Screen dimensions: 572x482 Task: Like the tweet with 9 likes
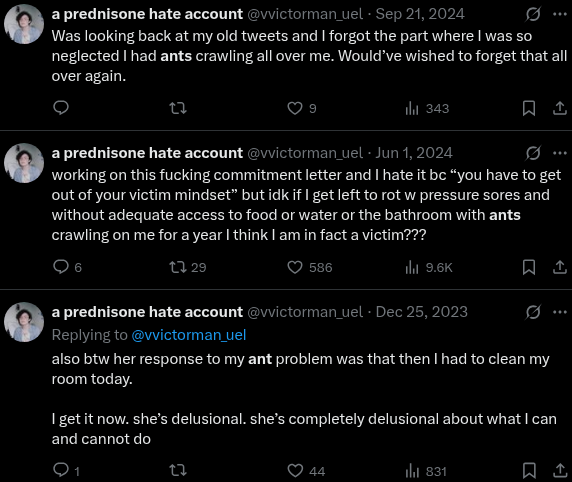[302, 108]
